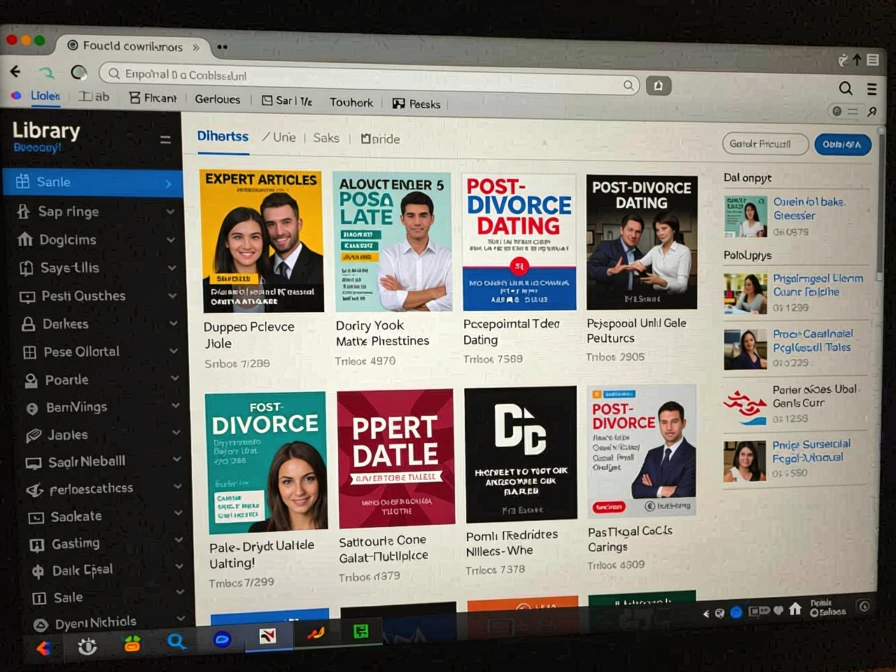This screenshot has height=672, width=896.
Task: Open the Sanle arrow in the sidebar
Action: tap(168, 183)
